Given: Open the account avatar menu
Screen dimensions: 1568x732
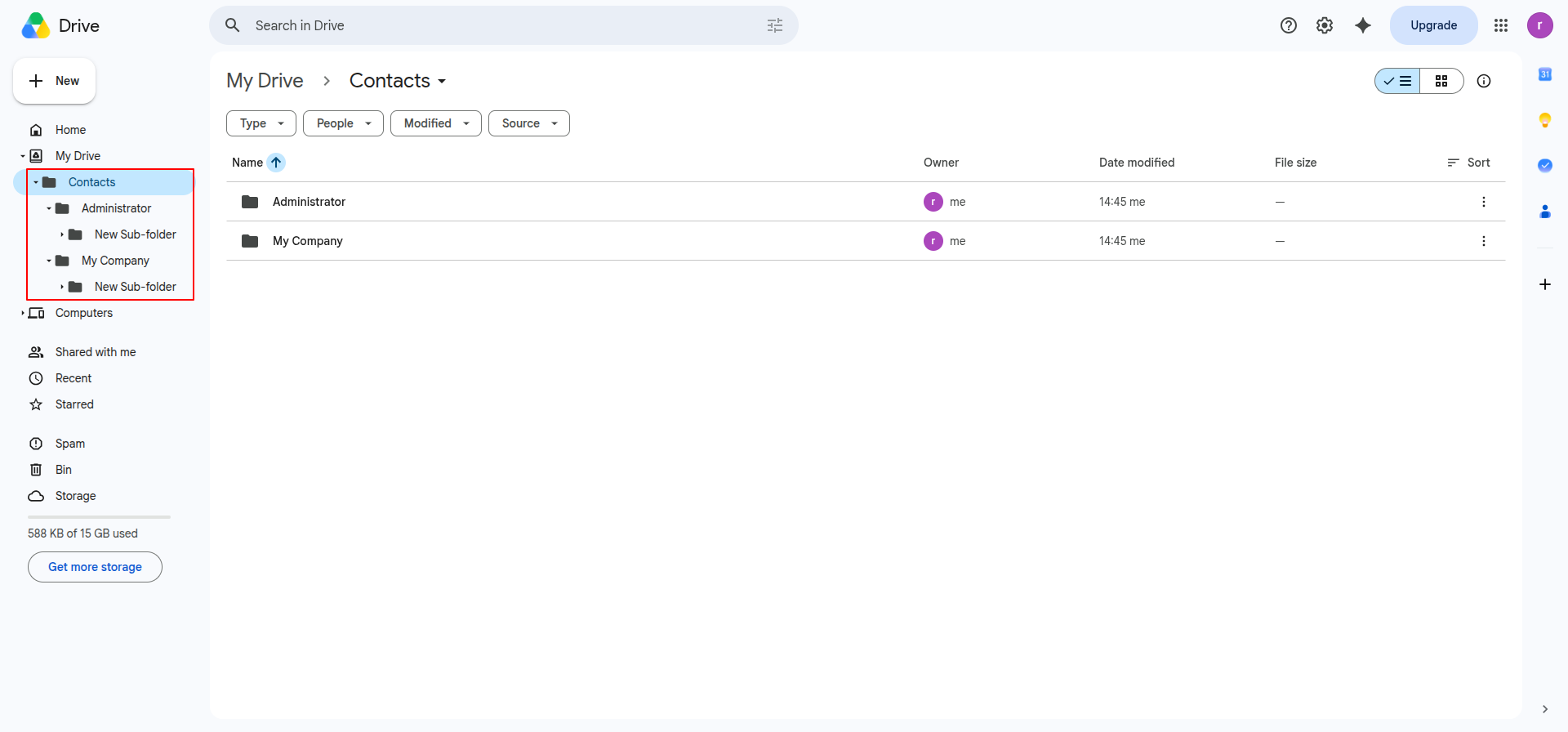Looking at the screenshot, I should pyautogui.click(x=1540, y=25).
